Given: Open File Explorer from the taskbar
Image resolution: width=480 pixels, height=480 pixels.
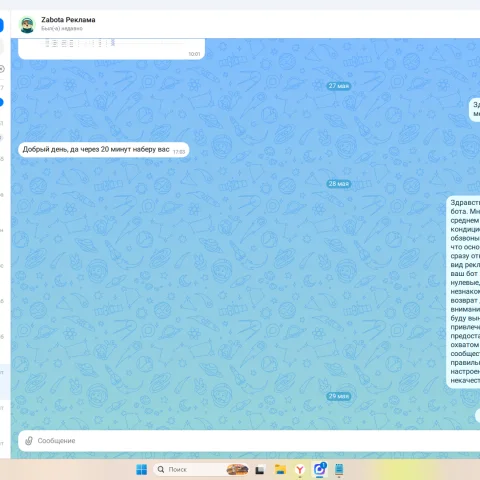Looking at the screenshot, I should 280,470.
